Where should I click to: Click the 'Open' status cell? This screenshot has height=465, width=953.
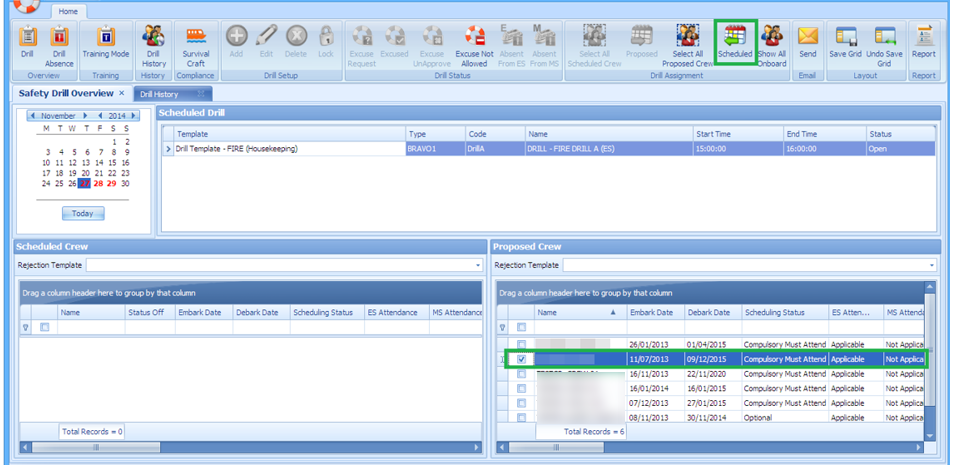(x=901, y=149)
